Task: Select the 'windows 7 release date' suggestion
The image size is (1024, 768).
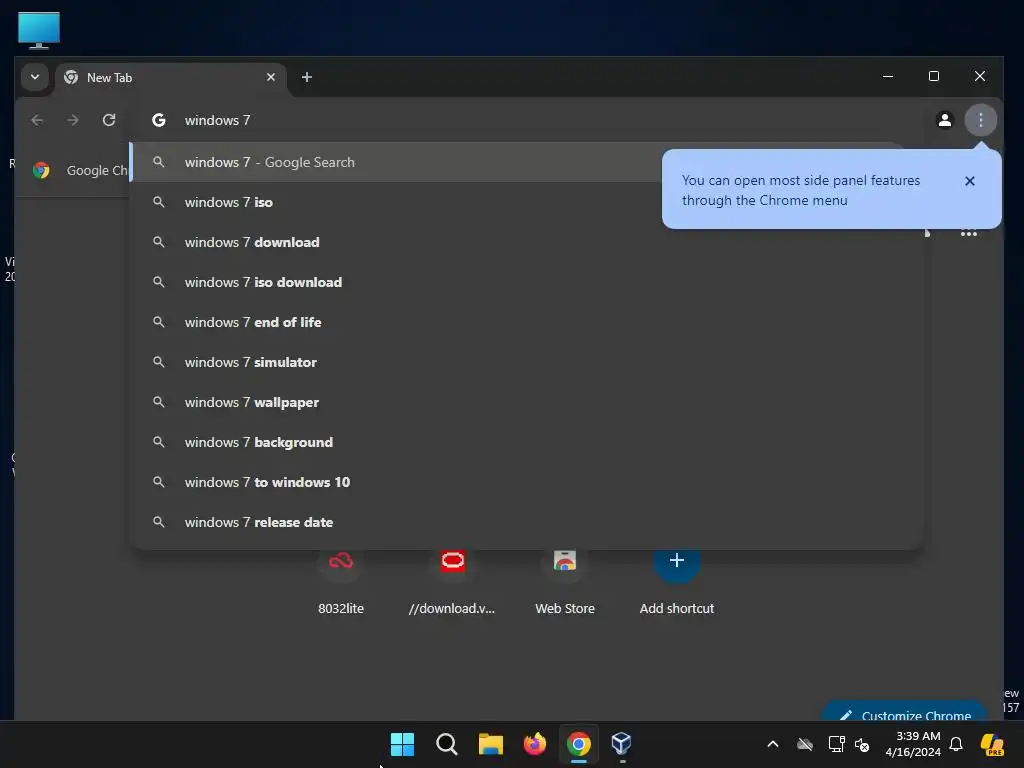Action: [x=526, y=522]
